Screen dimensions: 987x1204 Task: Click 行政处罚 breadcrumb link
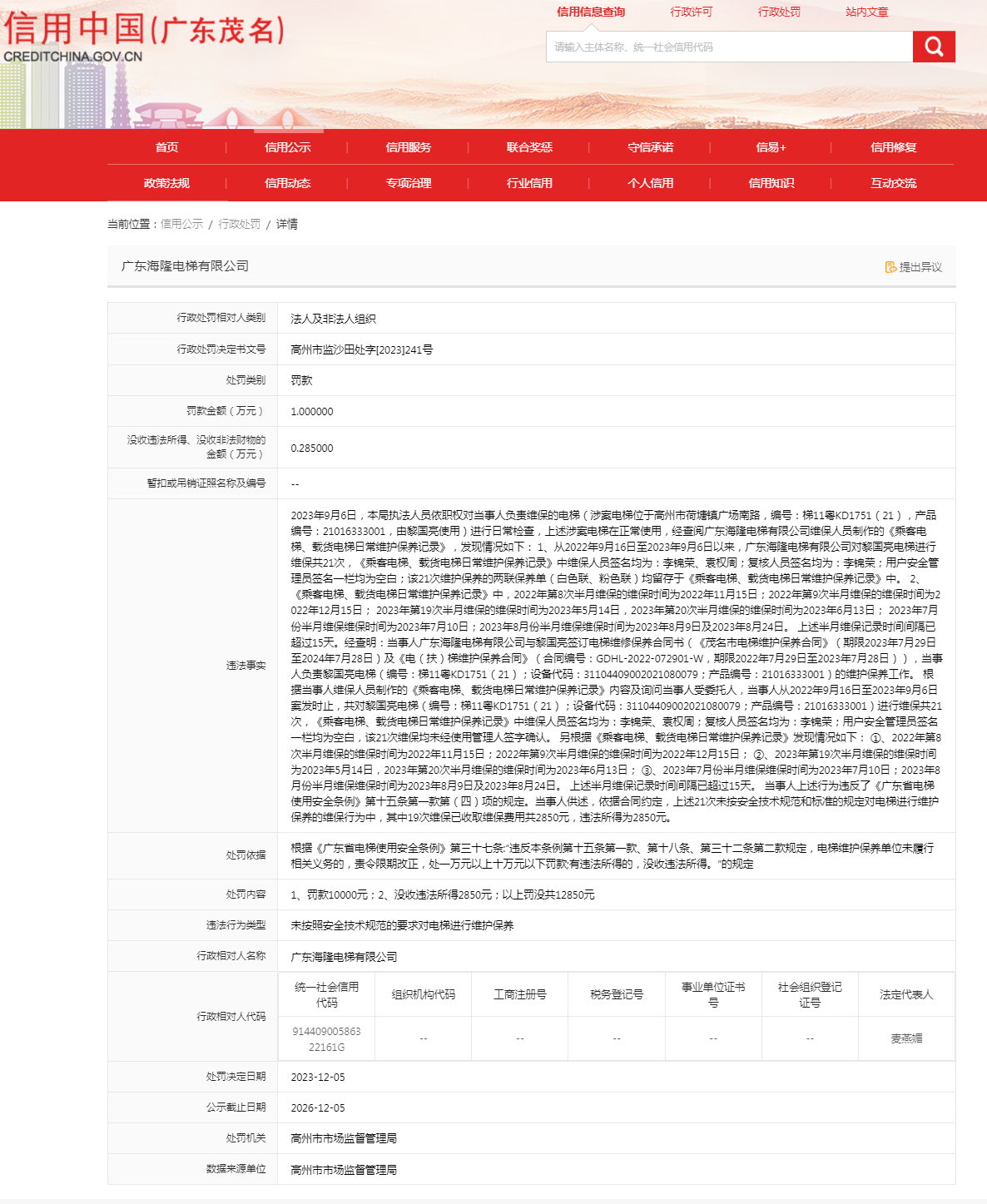[240, 224]
